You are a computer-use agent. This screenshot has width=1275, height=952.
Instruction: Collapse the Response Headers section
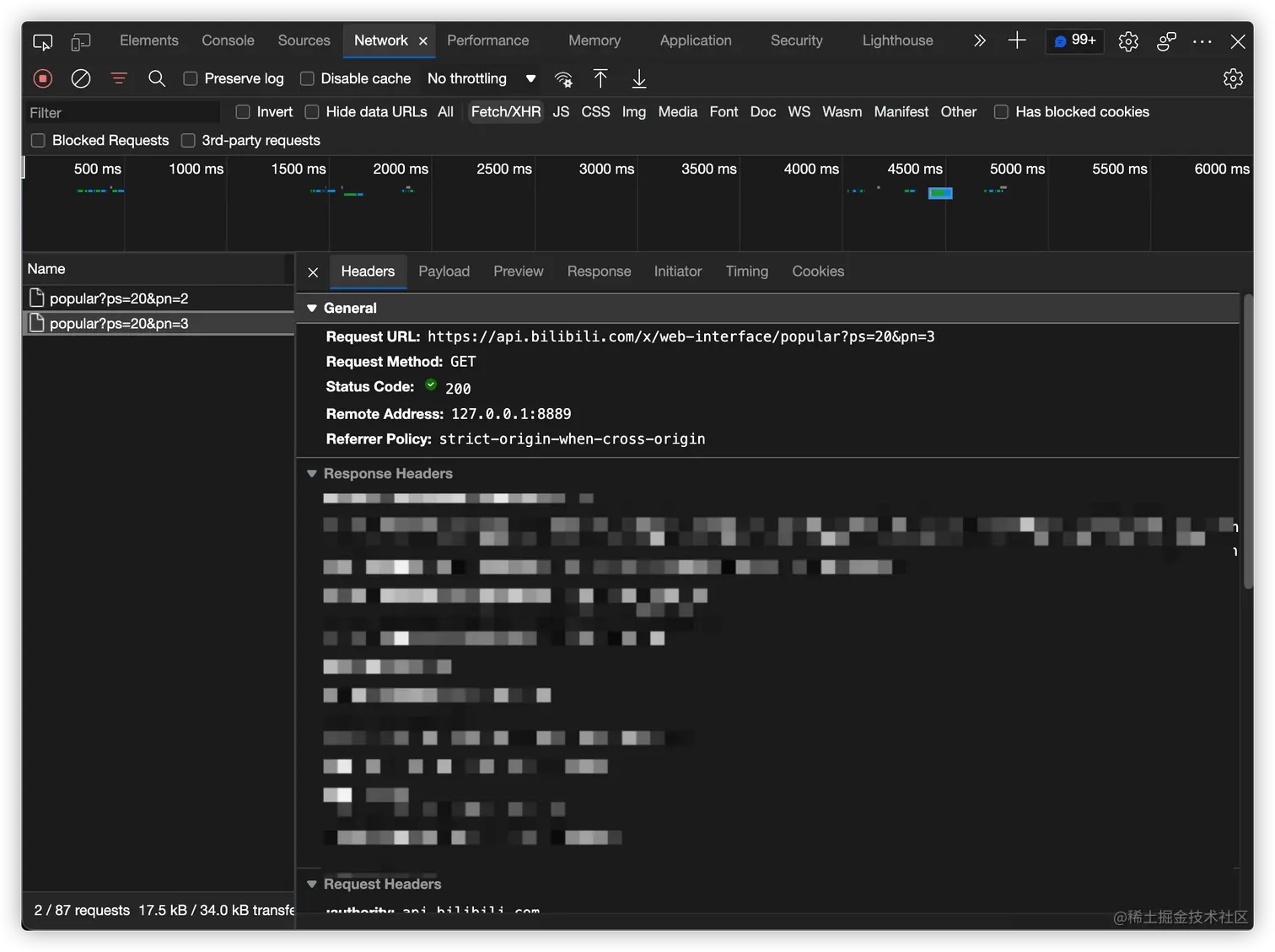pyautogui.click(x=312, y=474)
